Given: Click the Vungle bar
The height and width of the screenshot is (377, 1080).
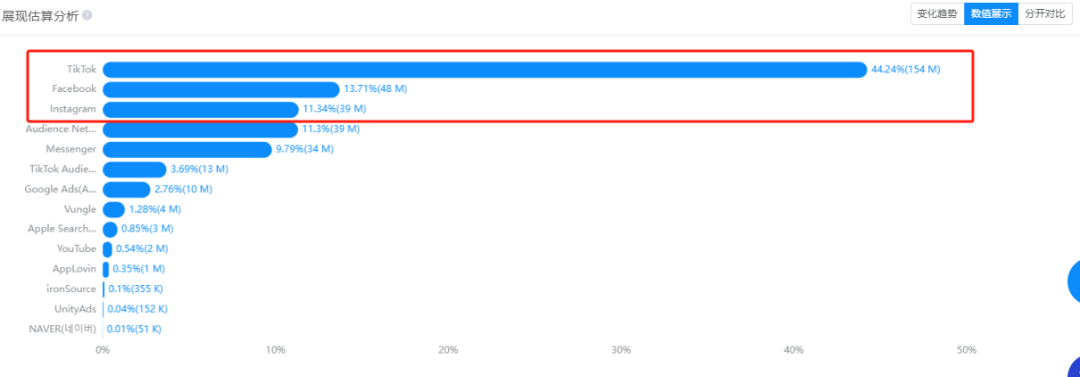Looking at the screenshot, I should [x=114, y=209].
